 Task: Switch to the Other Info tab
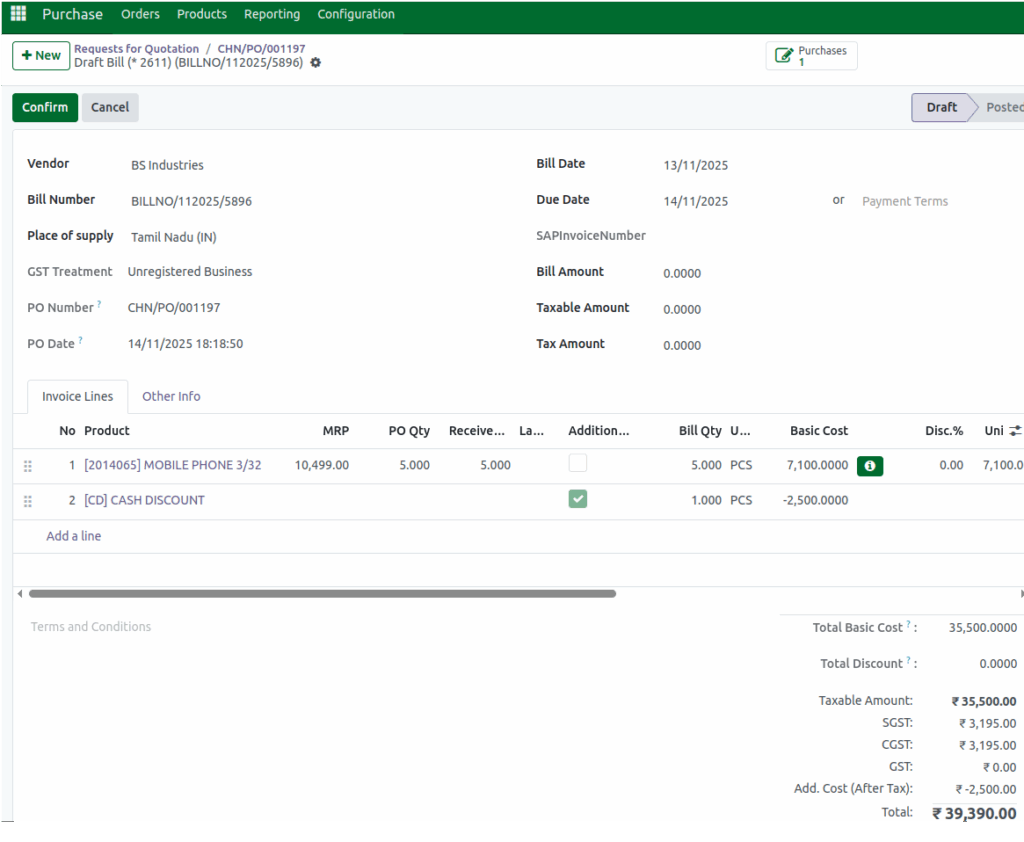coord(171,396)
